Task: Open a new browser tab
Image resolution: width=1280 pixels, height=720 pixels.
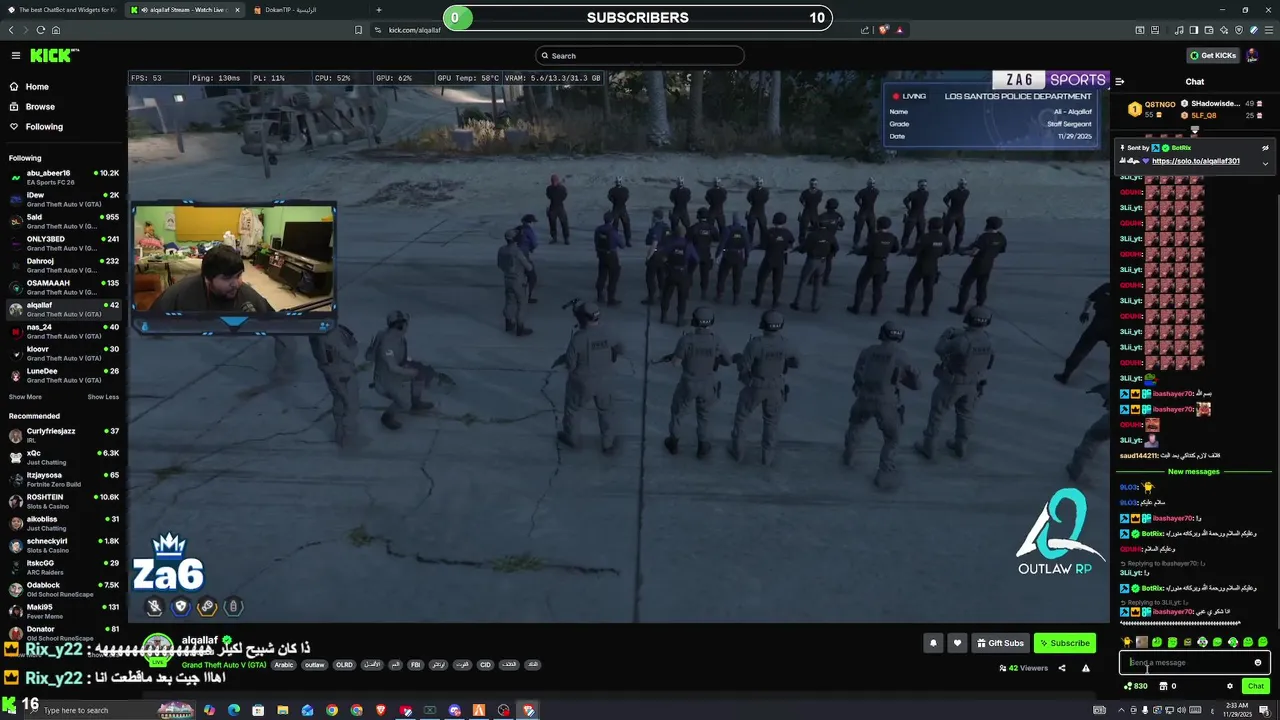Action: [378, 10]
